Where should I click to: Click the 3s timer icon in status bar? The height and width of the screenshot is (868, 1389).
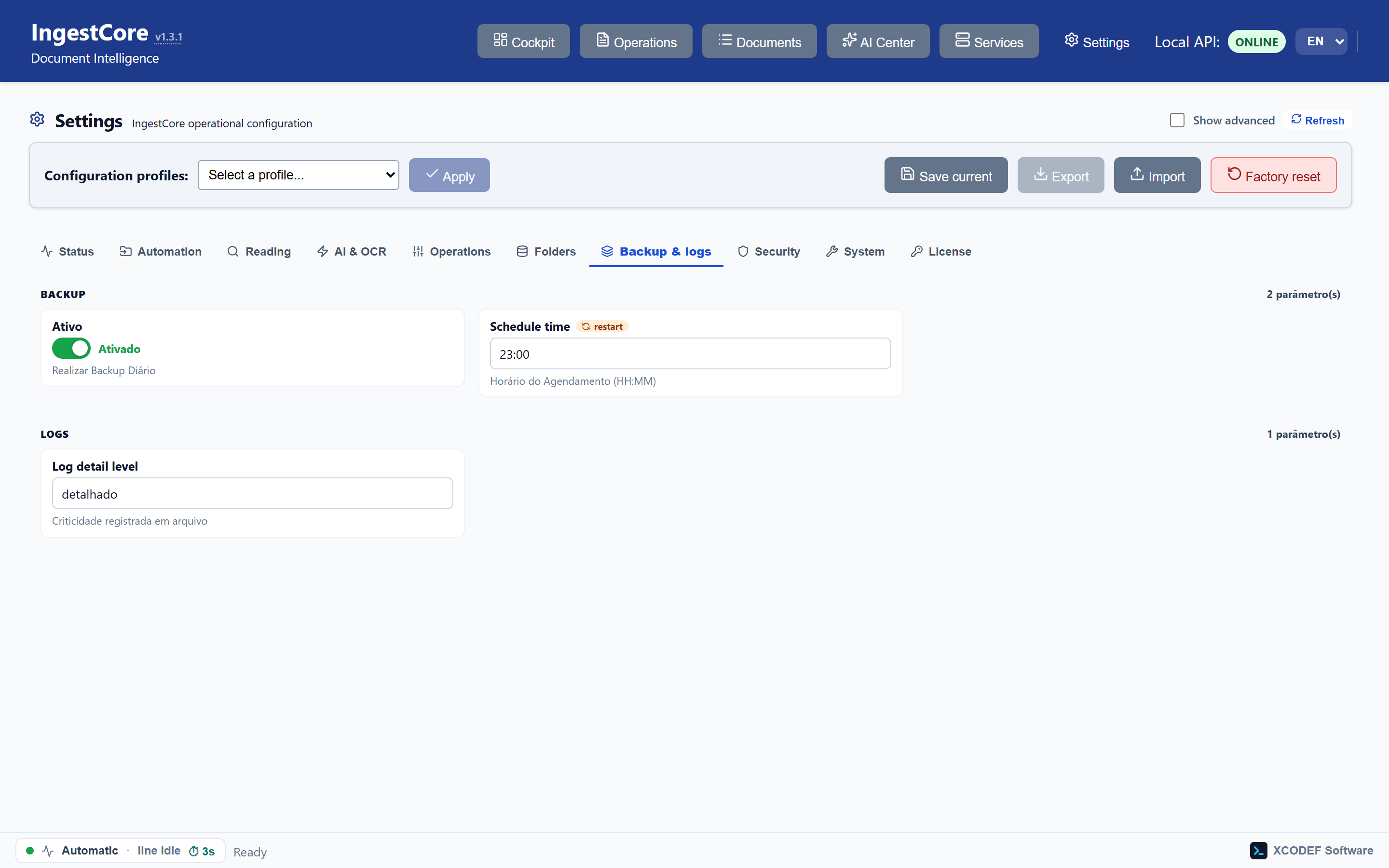pos(193,851)
